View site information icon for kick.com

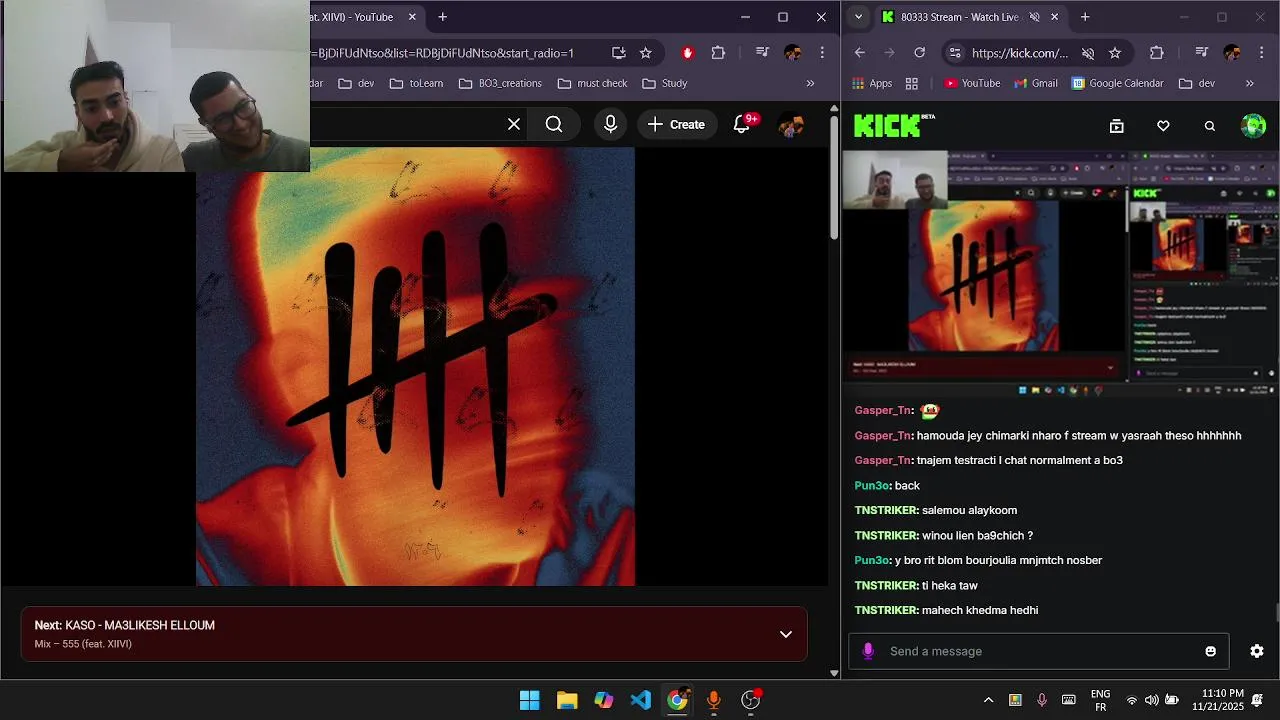955,53
